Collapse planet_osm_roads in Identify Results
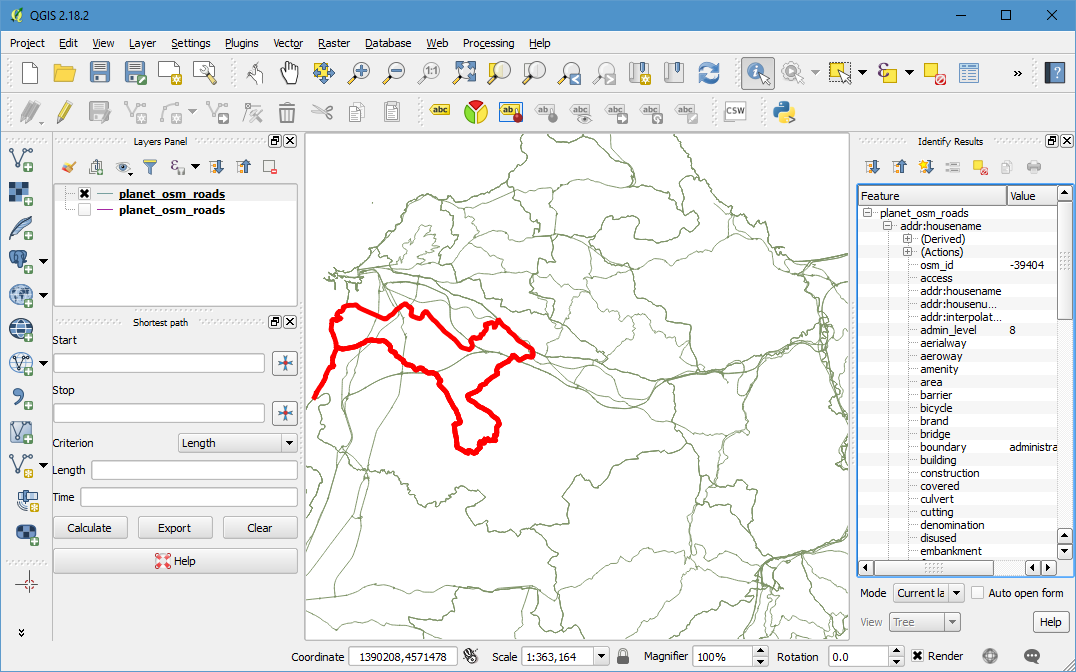 coord(867,213)
